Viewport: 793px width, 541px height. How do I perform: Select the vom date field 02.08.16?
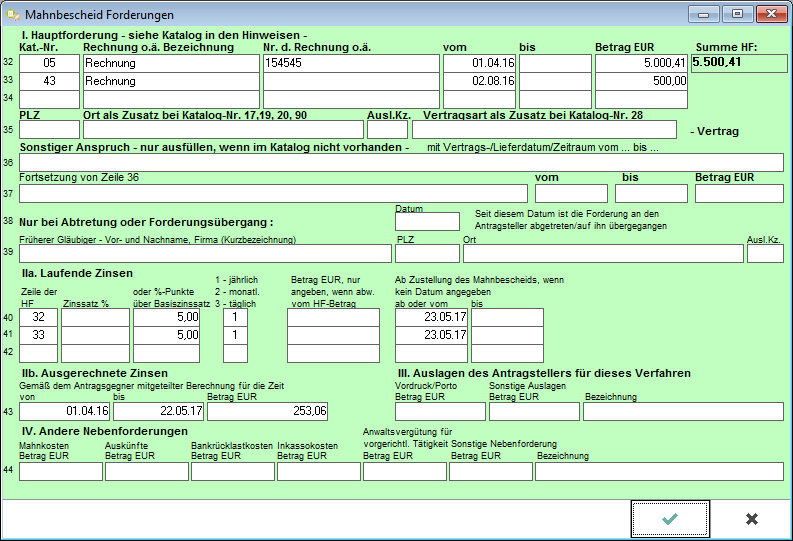point(479,81)
